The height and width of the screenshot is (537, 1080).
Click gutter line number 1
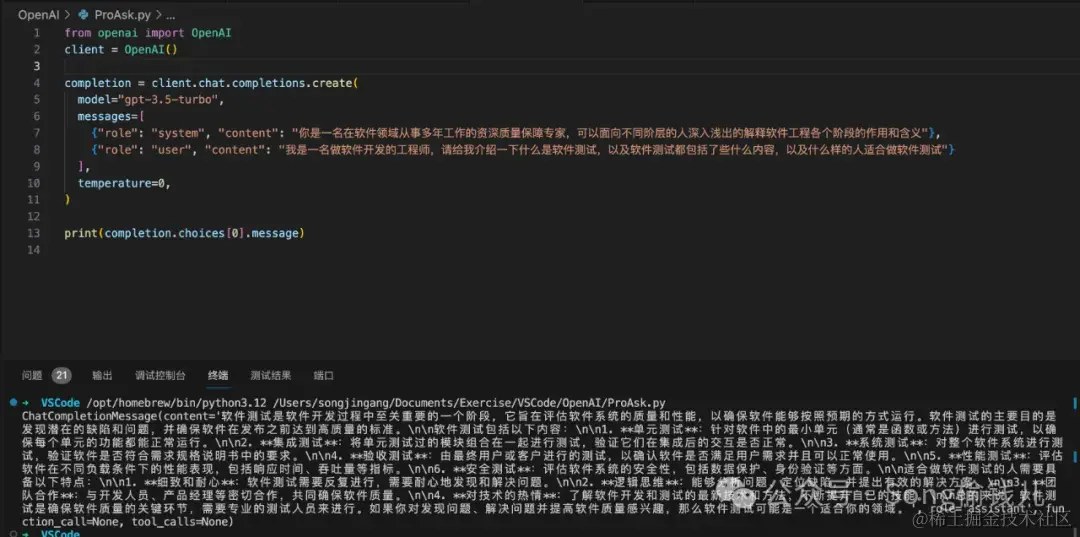(36, 33)
